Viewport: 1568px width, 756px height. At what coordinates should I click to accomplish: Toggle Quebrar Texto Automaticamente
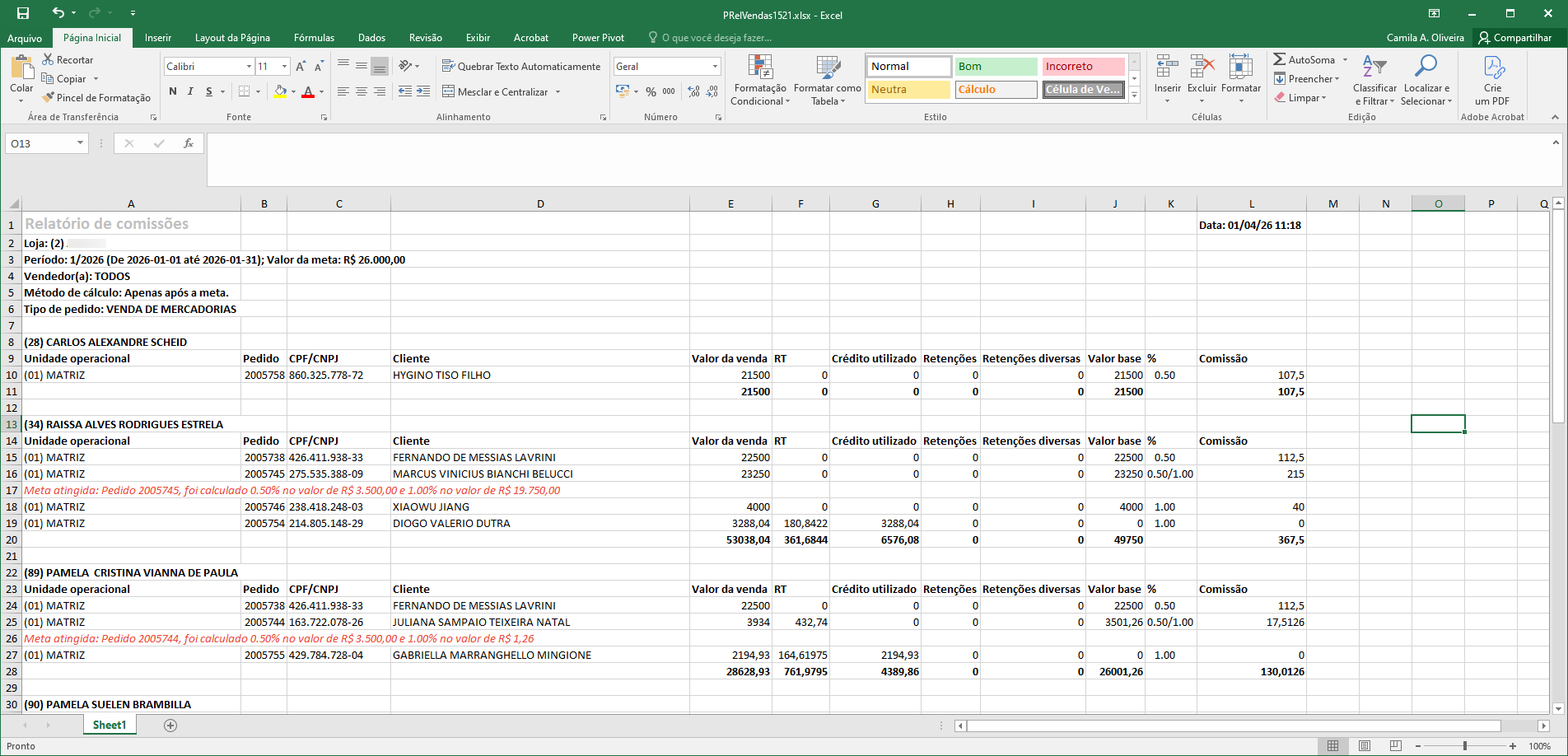tap(520, 66)
